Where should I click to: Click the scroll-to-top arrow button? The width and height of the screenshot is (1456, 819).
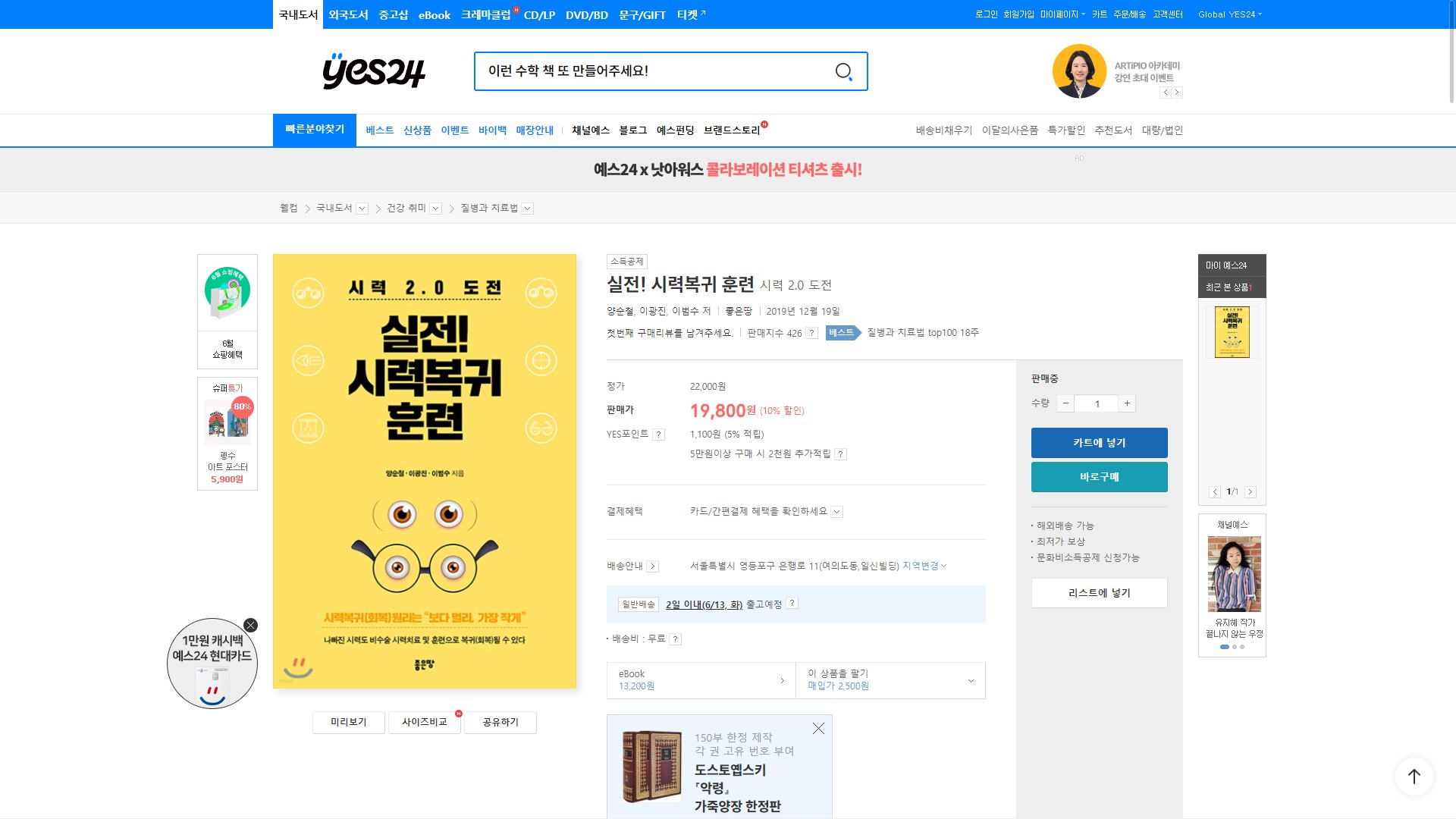[x=1414, y=776]
